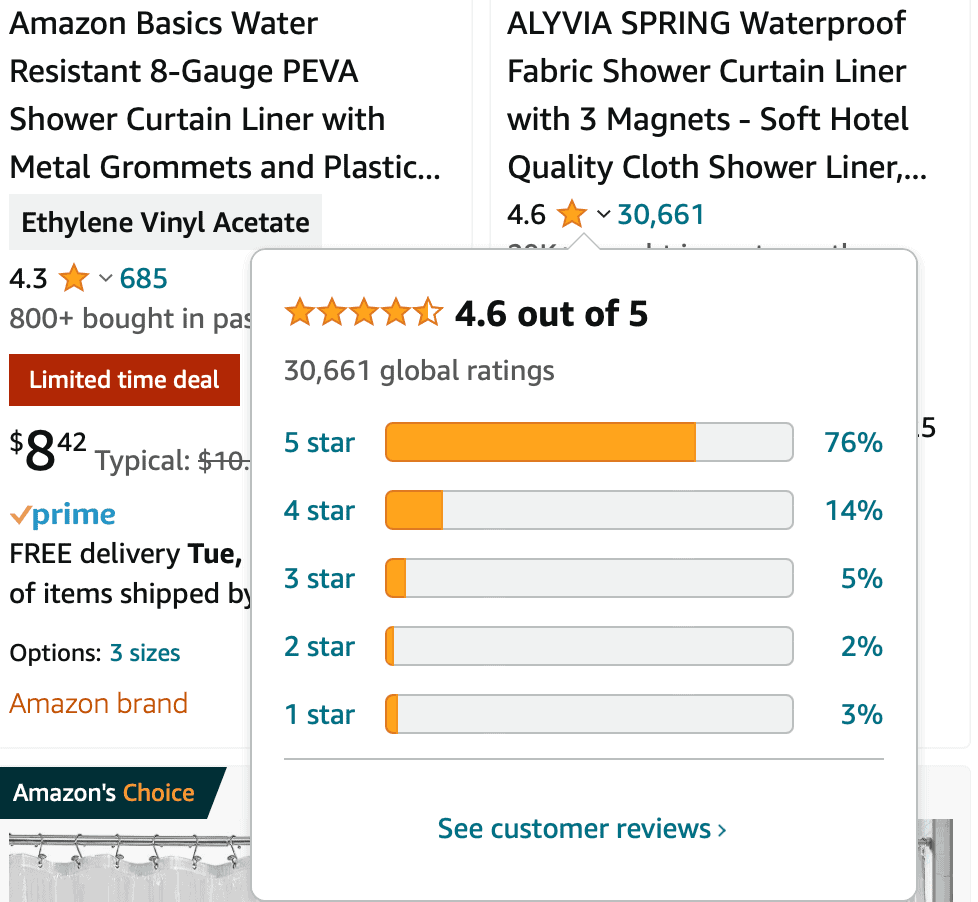Screen dimensions: 978x902
Task: Click the arrow after See customer reviews
Action: [x=722, y=828]
